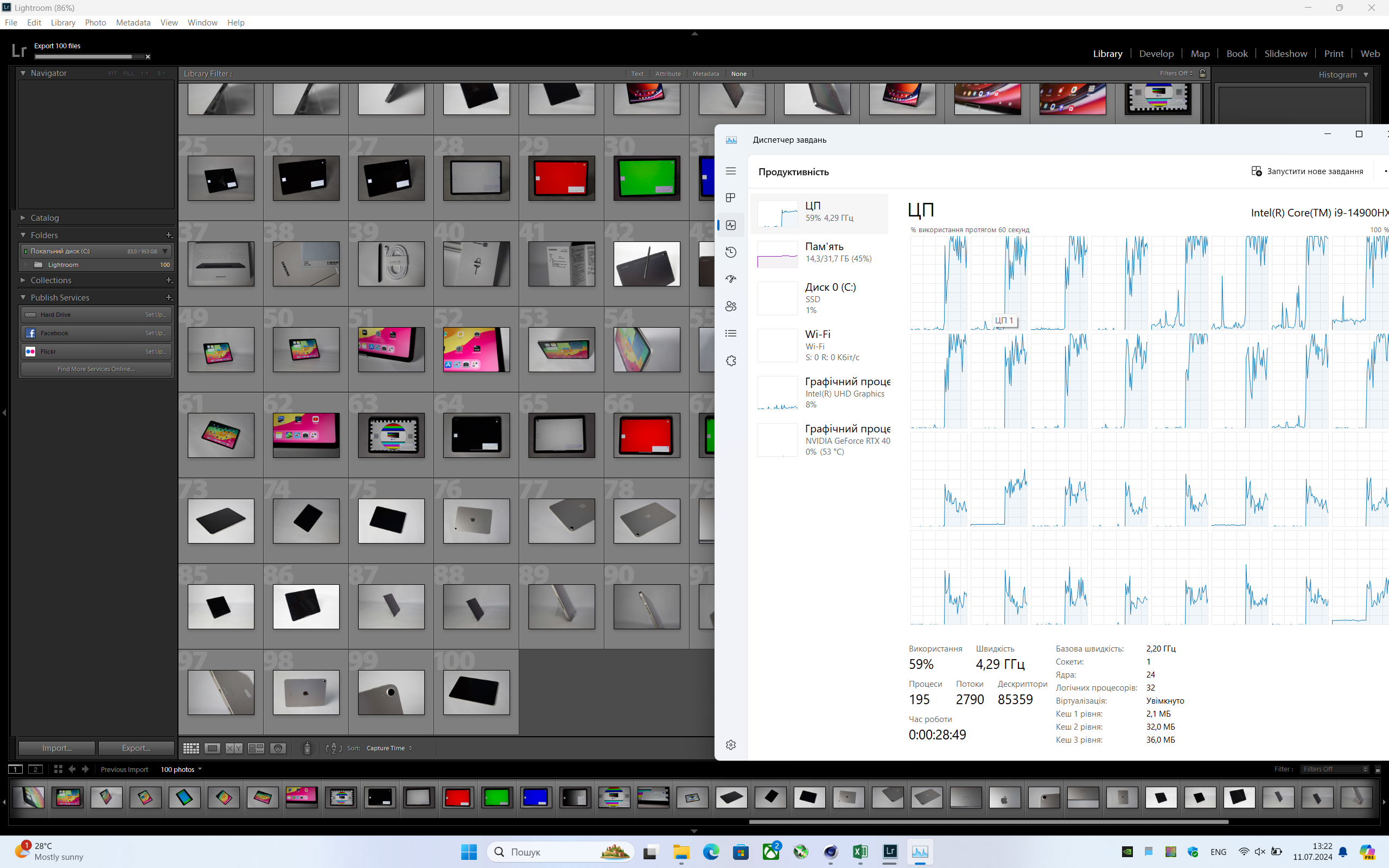Open Compare view (XY) in the toolbar
The height and width of the screenshot is (868, 1389).
click(x=234, y=748)
